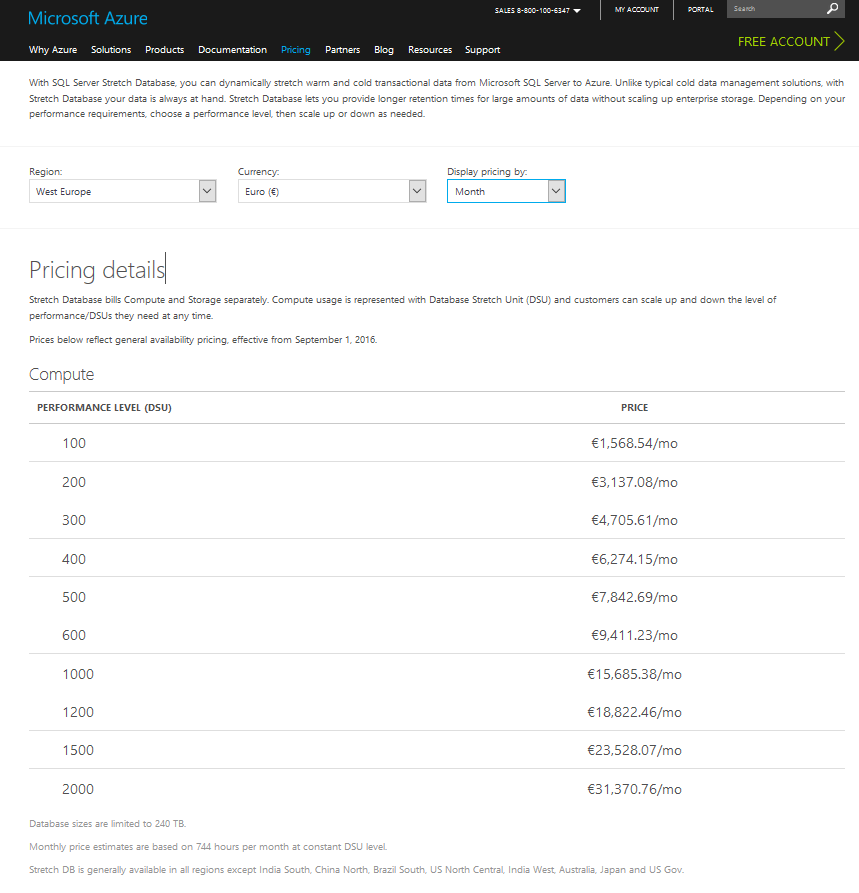Click the PRICE column header
Image resolution: width=859 pixels, height=893 pixels.
pyautogui.click(x=635, y=407)
